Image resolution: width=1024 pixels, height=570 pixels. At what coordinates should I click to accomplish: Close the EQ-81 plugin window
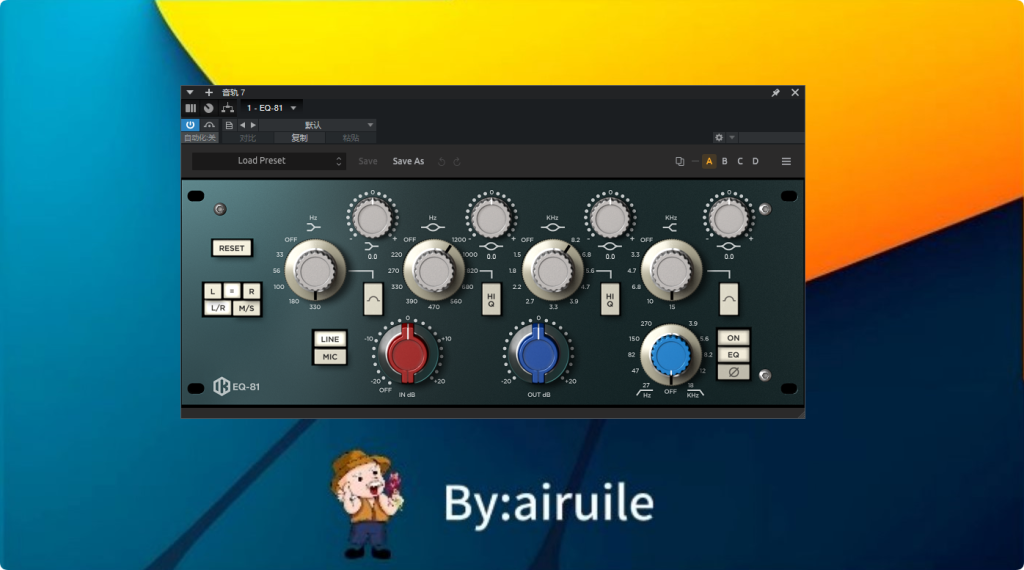[x=795, y=93]
